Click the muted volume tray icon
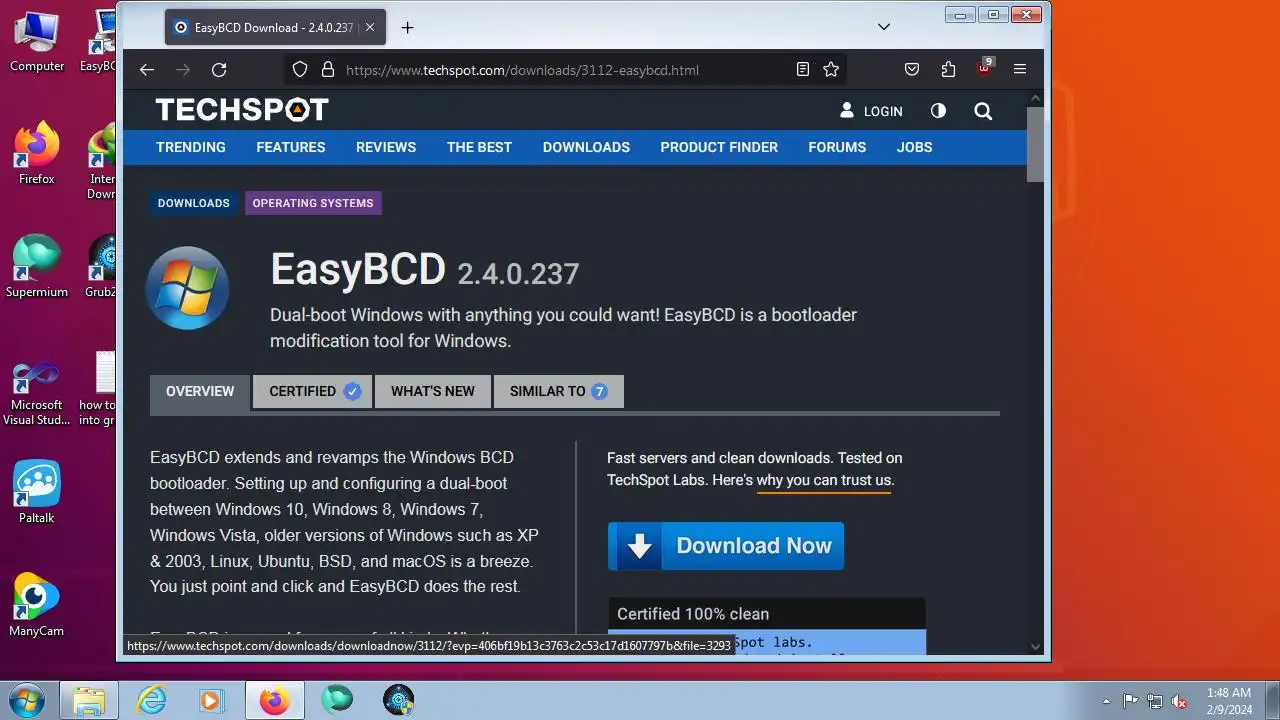The width and height of the screenshot is (1280, 720). click(1179, 701)
